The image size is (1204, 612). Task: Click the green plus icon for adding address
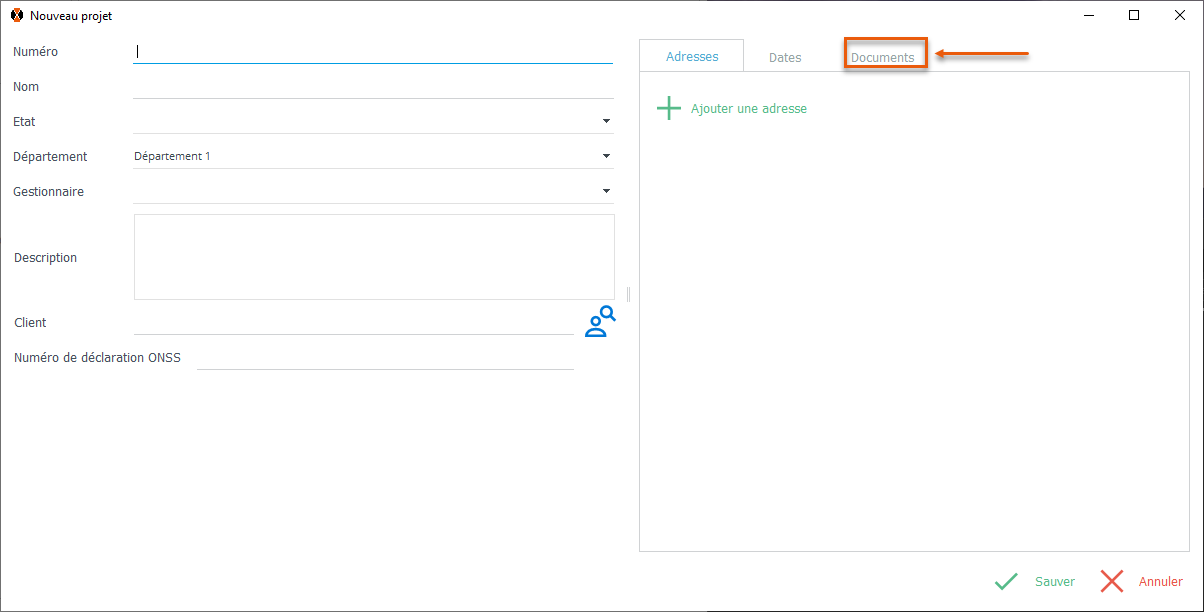(x=668, y=108)
